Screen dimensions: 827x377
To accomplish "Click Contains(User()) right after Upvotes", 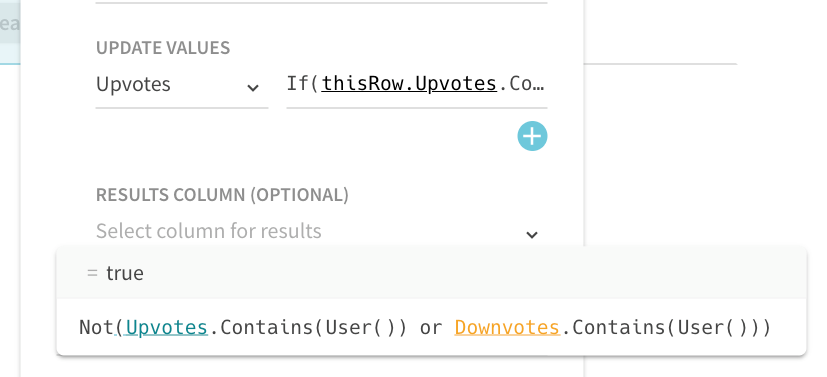I will 313,327.
